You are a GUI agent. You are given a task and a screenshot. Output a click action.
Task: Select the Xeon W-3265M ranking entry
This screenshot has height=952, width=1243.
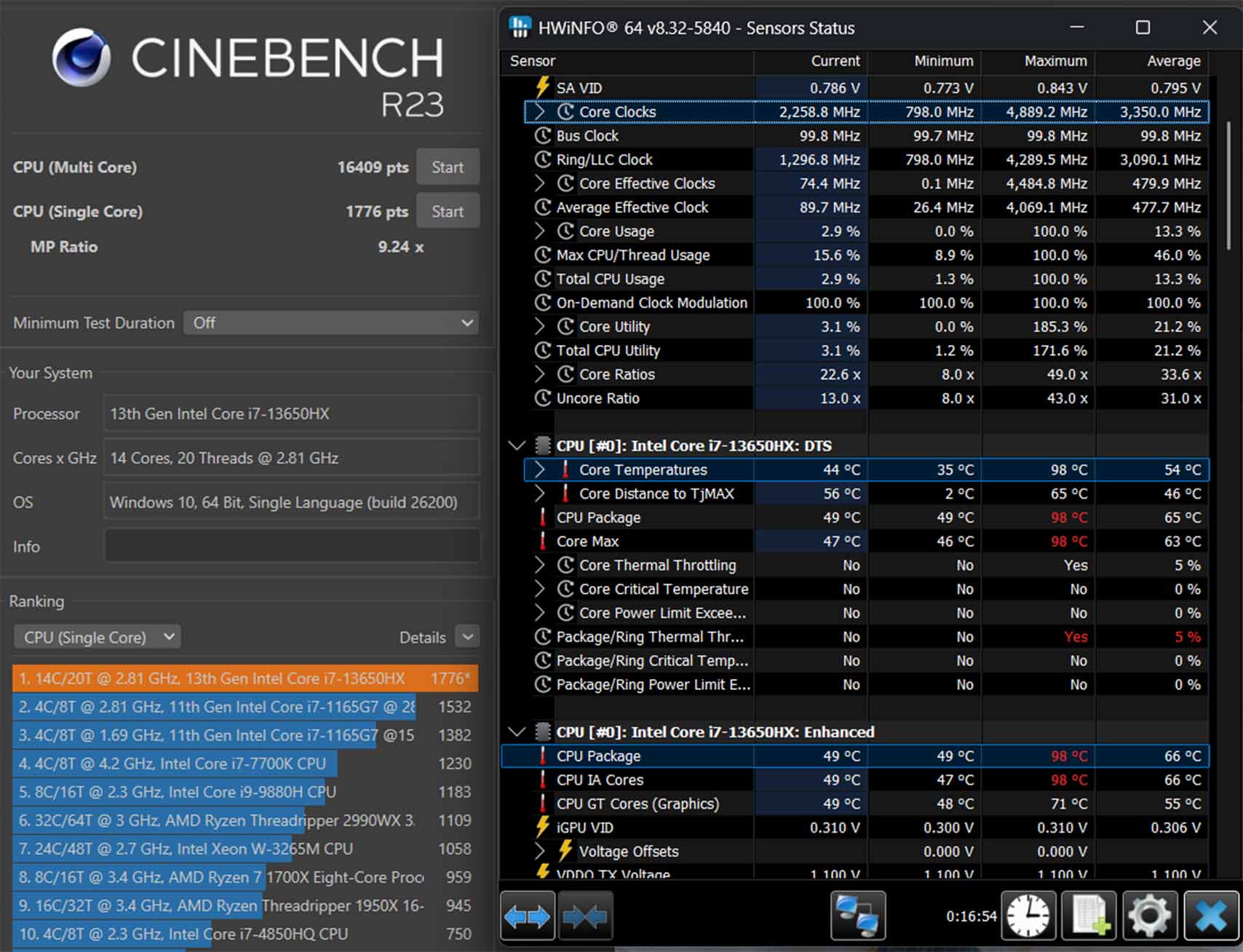point(245,849)
